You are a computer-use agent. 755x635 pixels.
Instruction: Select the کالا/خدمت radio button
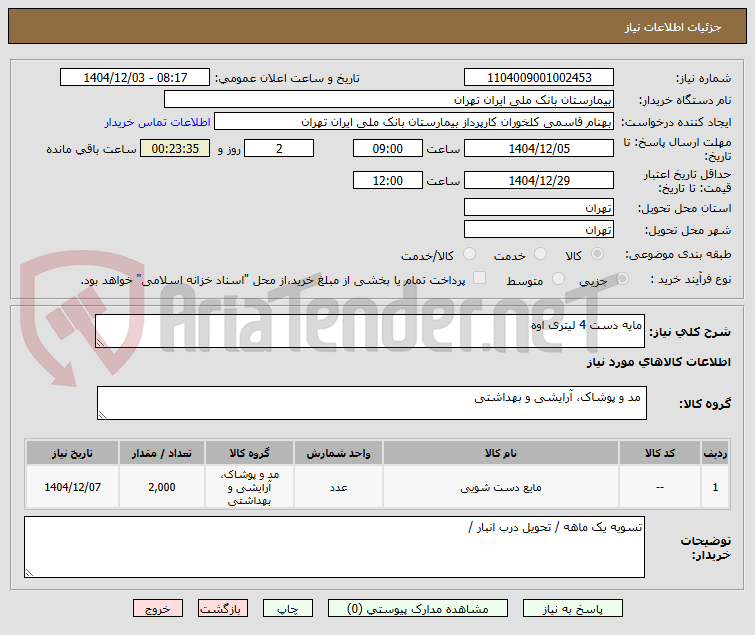pos(469,254)
